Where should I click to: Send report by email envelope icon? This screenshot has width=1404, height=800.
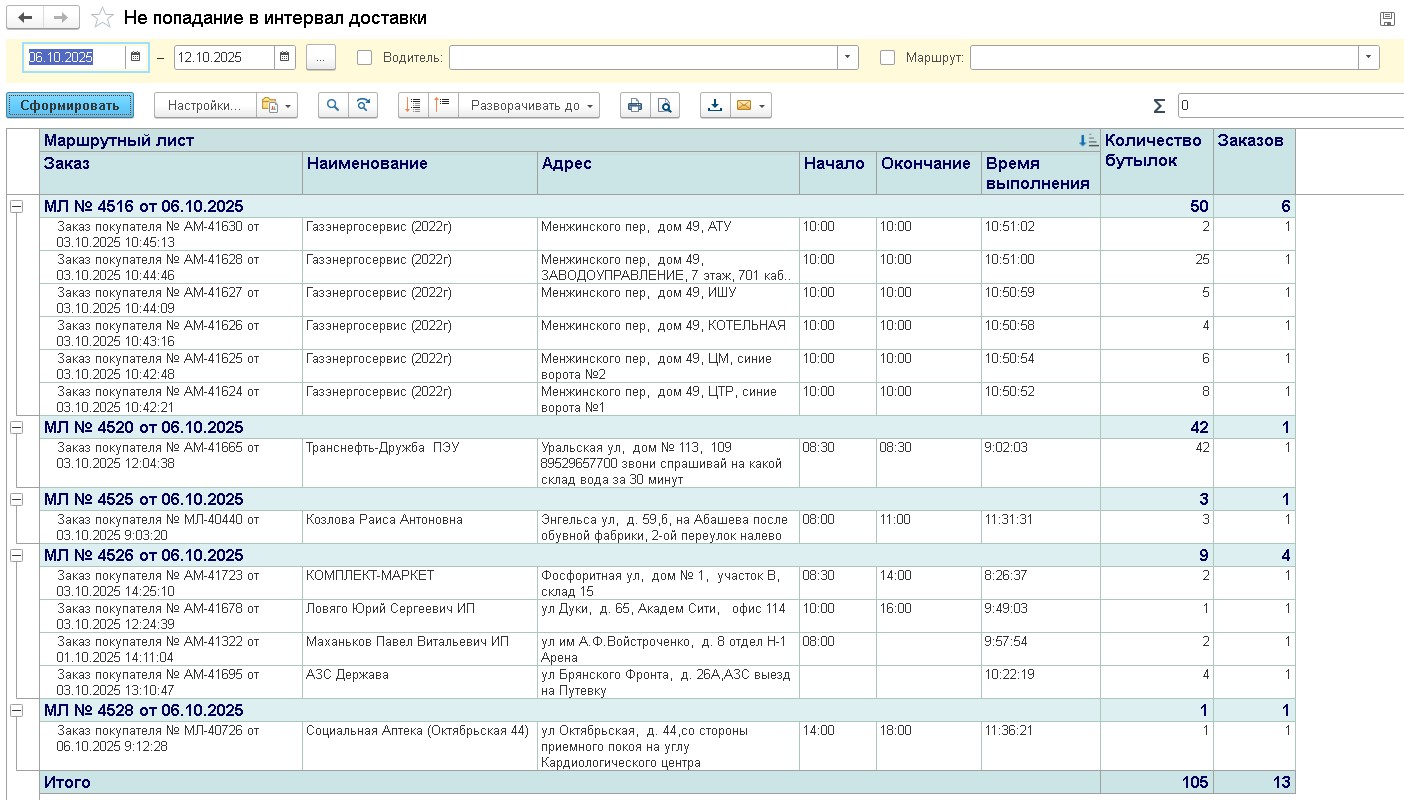(743, 105)
